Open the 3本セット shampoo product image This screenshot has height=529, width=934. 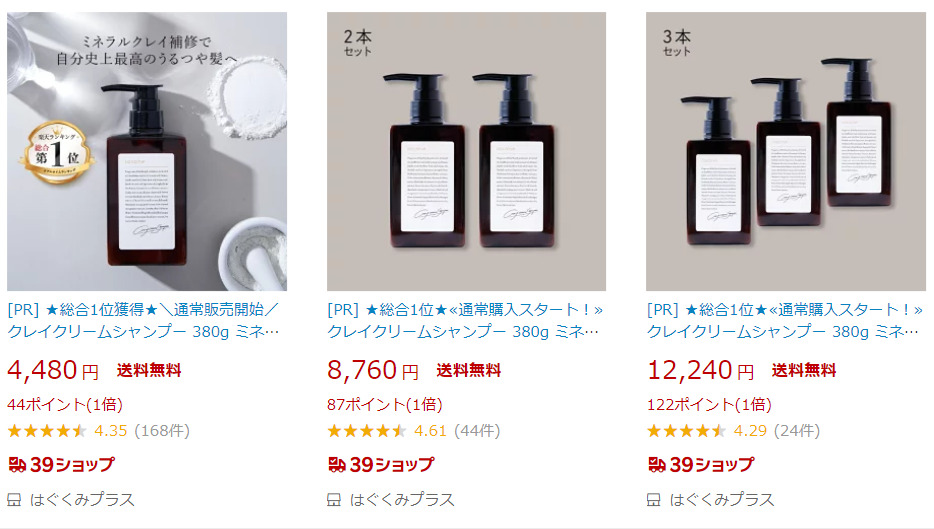786,151
